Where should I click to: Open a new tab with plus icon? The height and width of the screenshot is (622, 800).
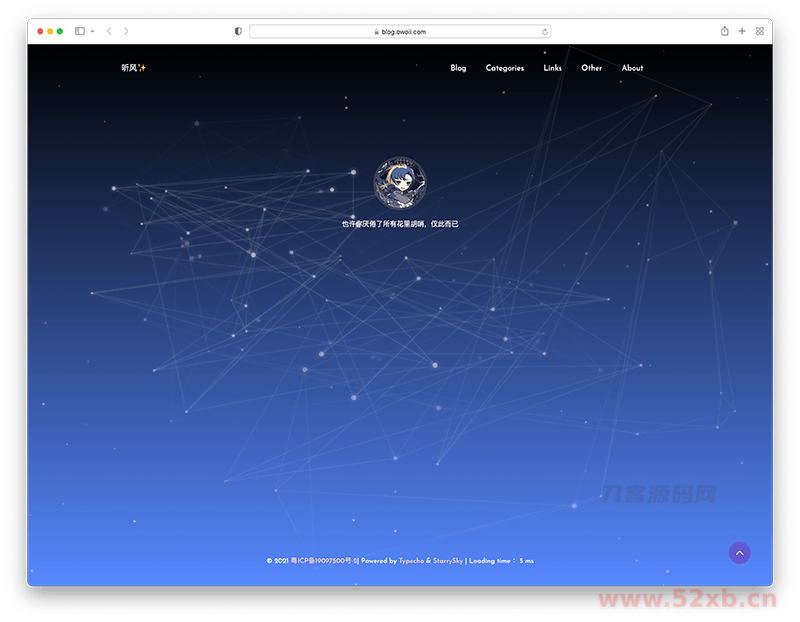coord(742,31)
